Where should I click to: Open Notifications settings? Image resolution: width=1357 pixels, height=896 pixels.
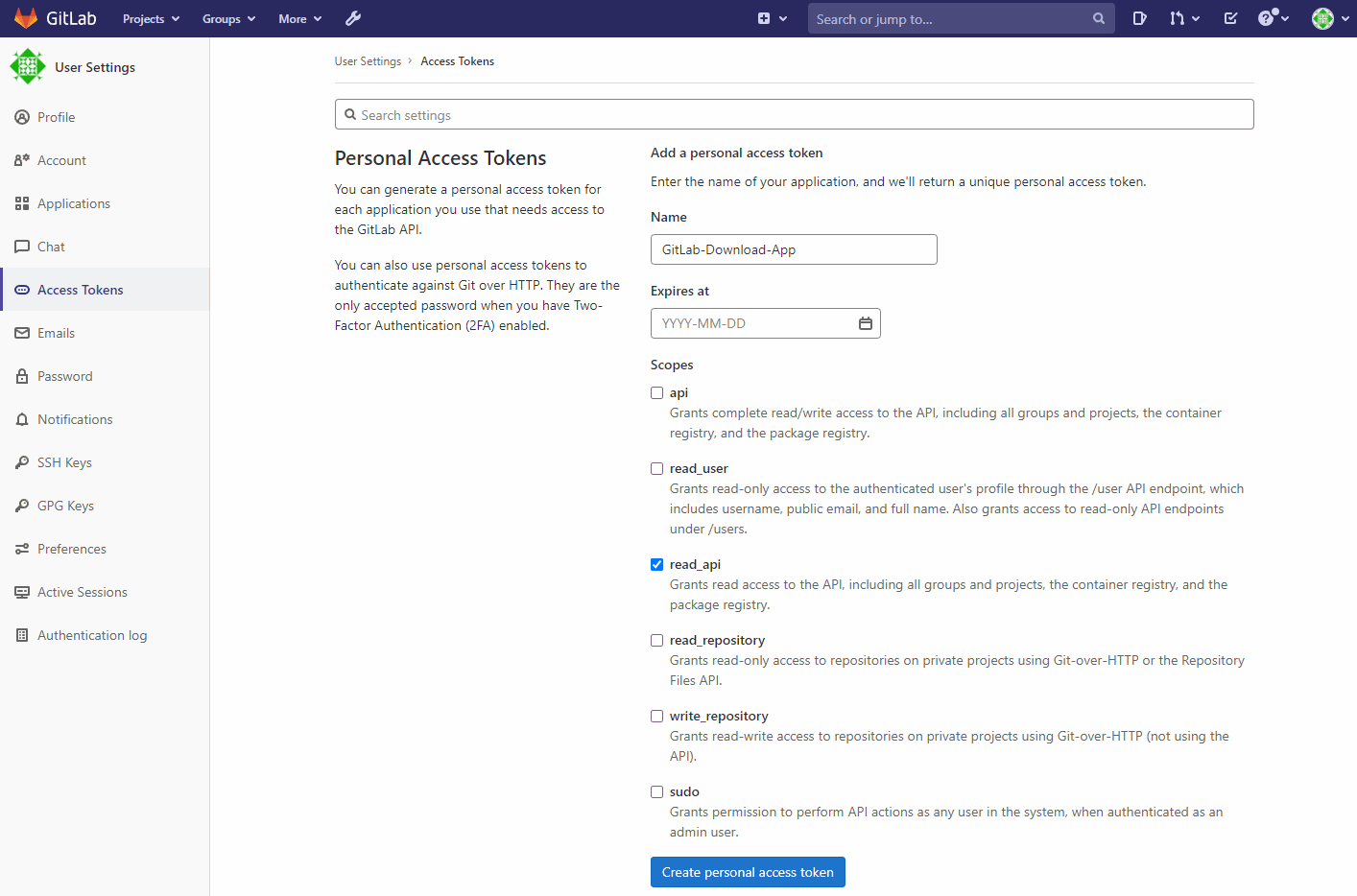click(x=105, y=419)
